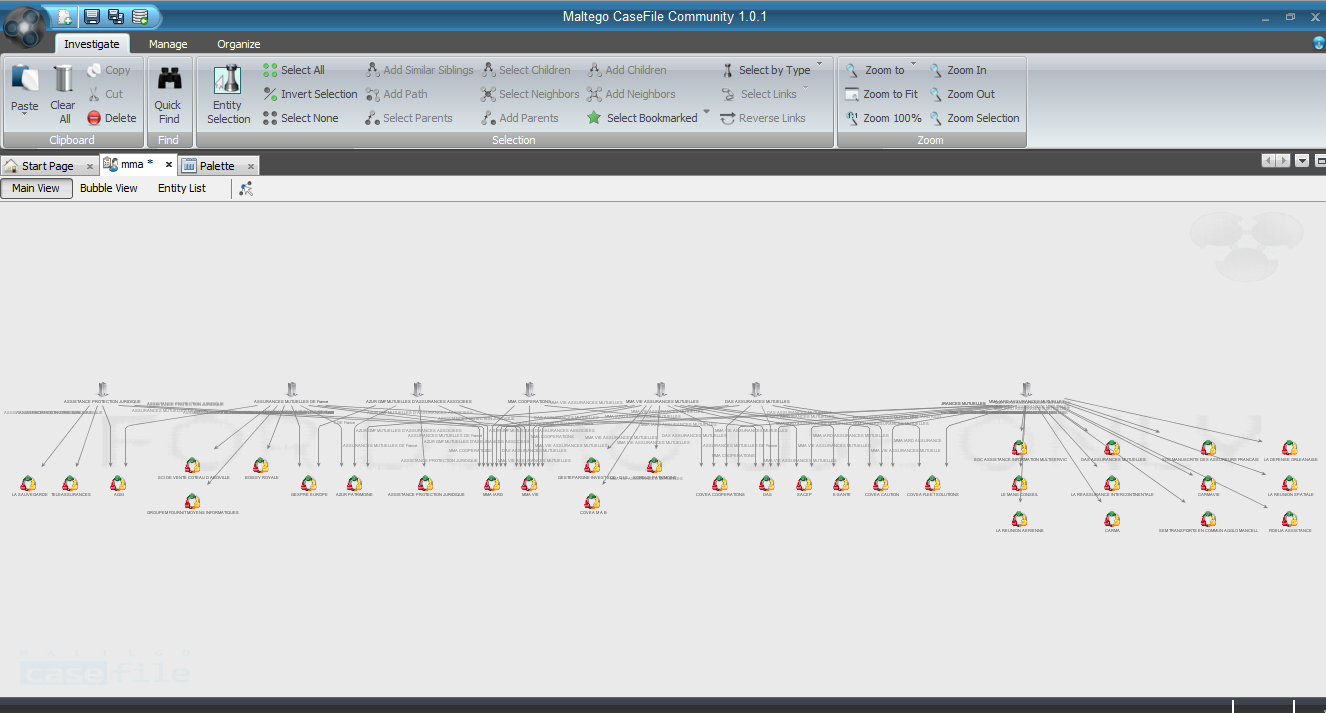Select the ASSISTANCE PROTECTION JURIDIQUE server node at the far left of the top row

tap(102, 389)
